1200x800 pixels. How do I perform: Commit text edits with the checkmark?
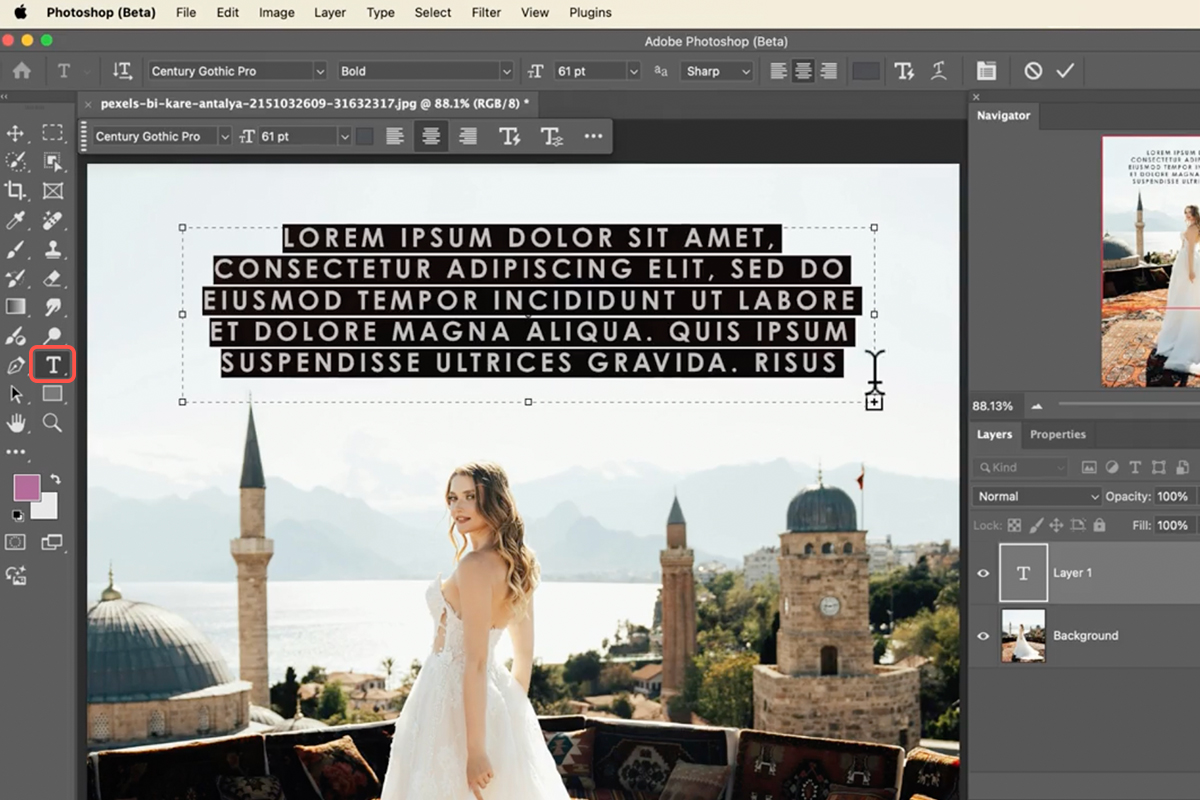(x=1065, y=71)
